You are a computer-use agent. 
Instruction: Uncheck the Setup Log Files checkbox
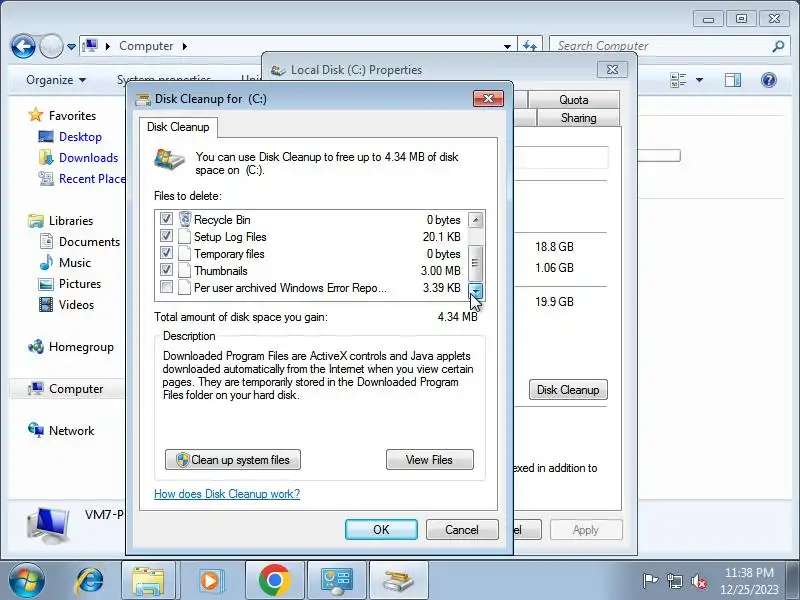tap(166, 236)
